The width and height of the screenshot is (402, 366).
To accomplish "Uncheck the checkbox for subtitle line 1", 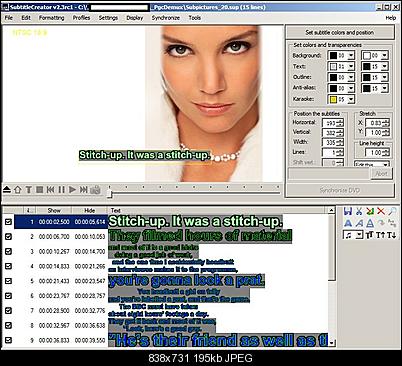I will (9, 222).
